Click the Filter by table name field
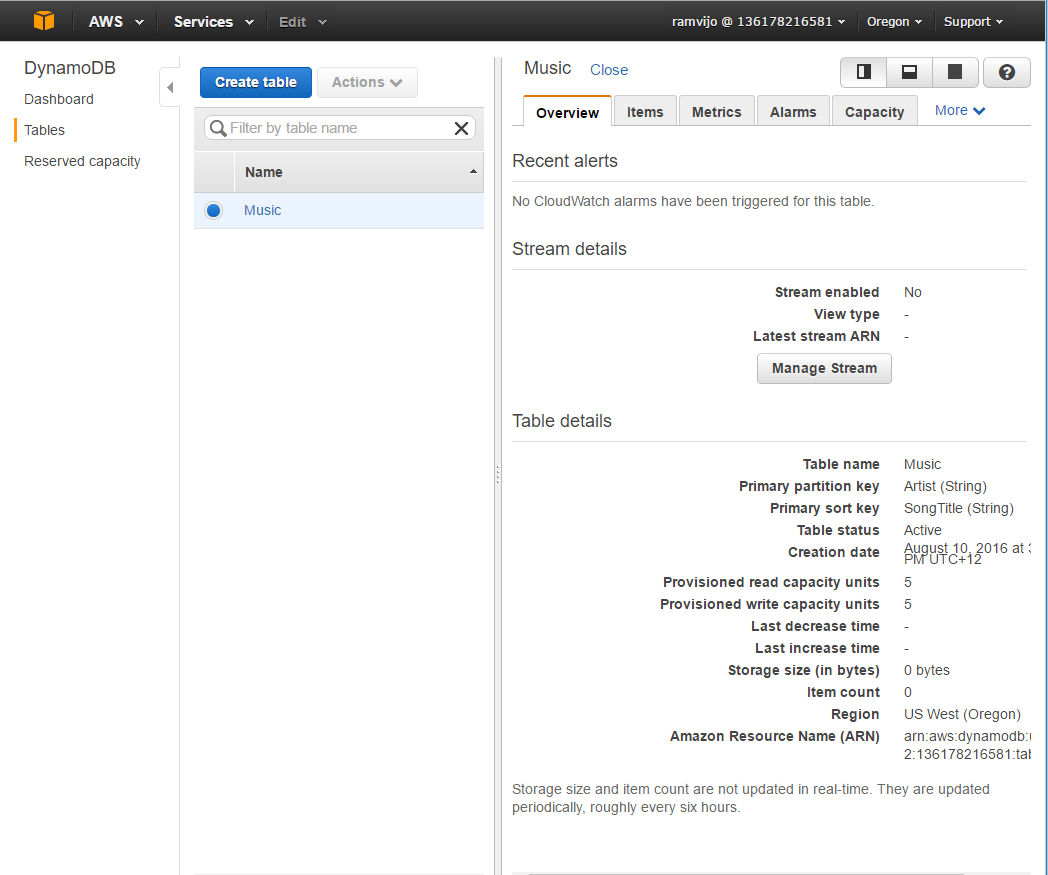The height and width of the screenshot is (875, 1048). click(x=340, y=128)
